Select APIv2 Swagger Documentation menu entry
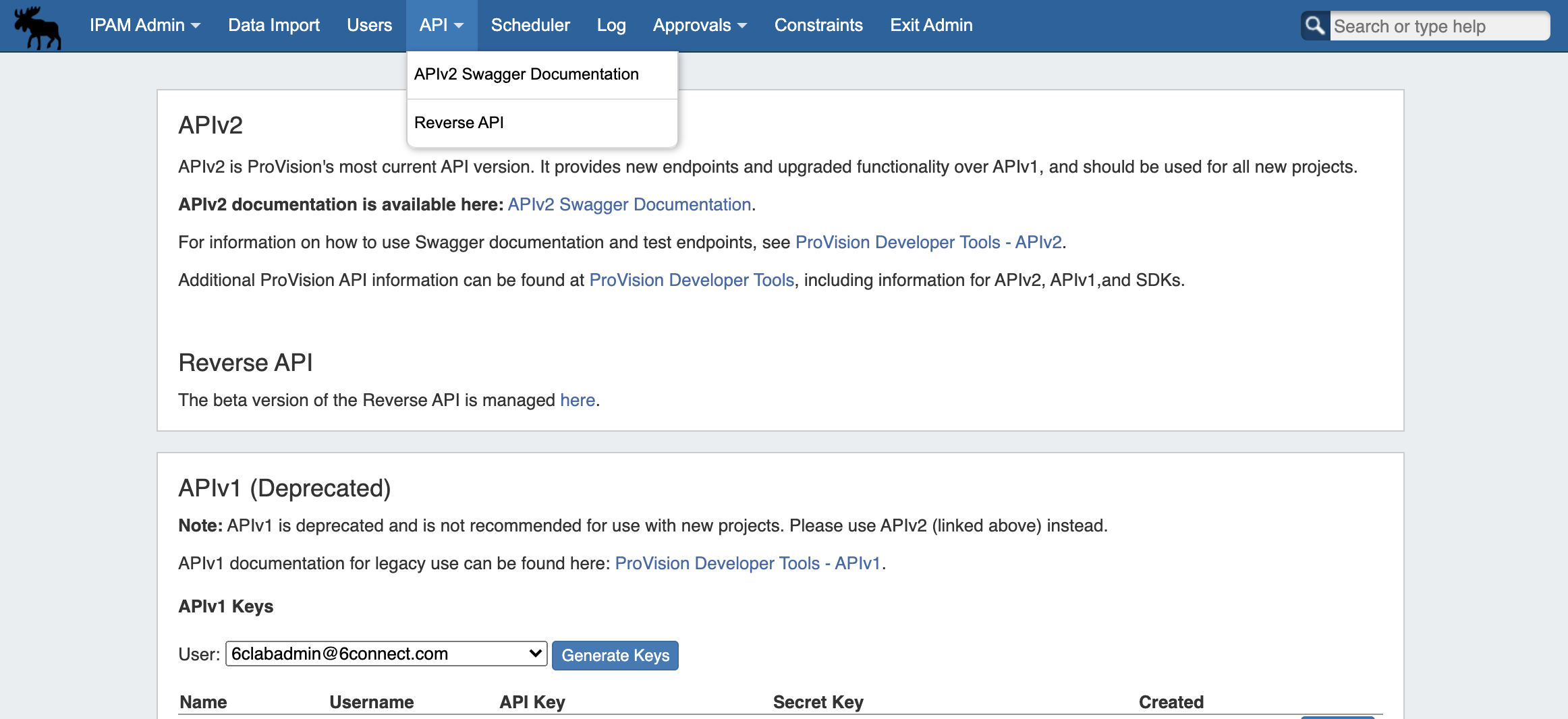The image size is (1568, 719). pos(526,74)
